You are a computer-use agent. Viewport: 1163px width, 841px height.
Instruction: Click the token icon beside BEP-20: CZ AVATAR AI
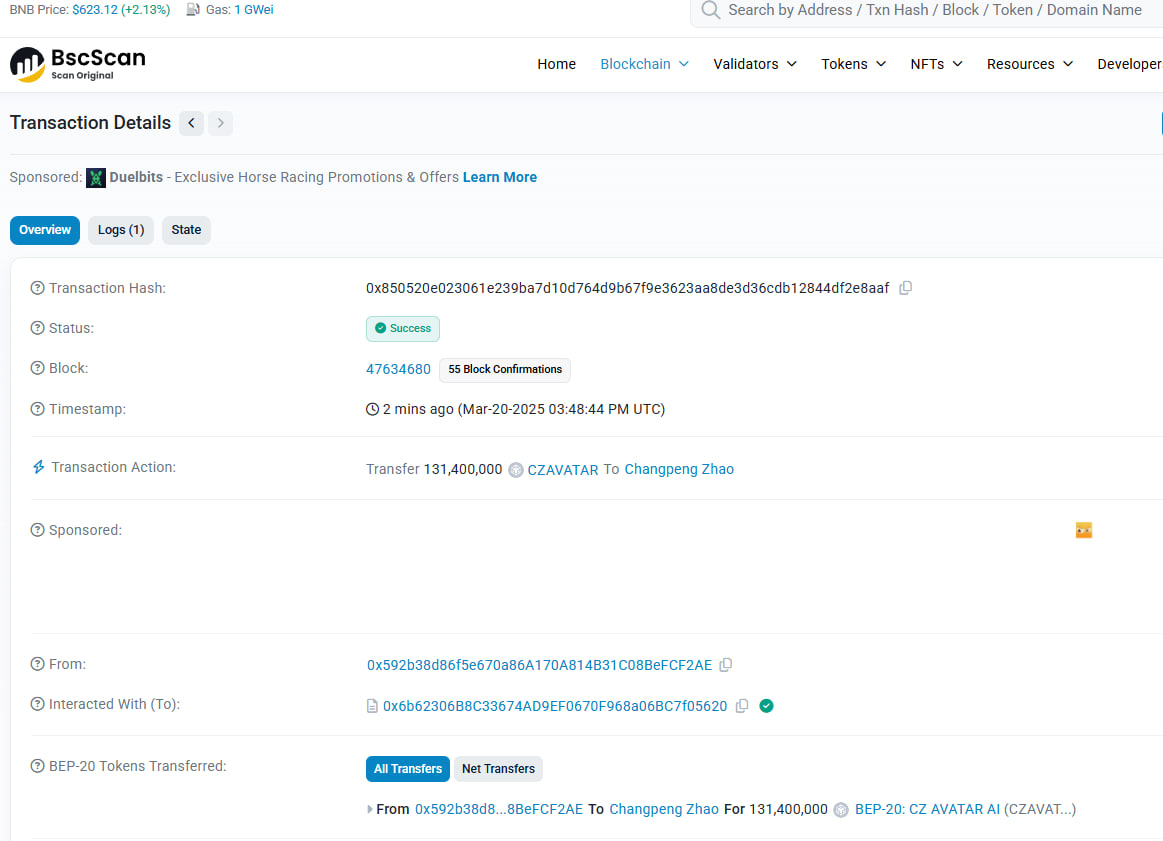pos(841,810)
